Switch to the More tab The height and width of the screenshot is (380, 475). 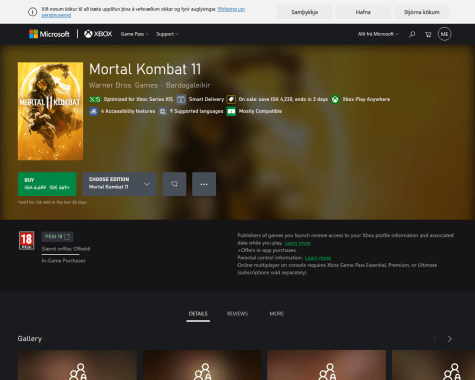click(x=277, y=314)
